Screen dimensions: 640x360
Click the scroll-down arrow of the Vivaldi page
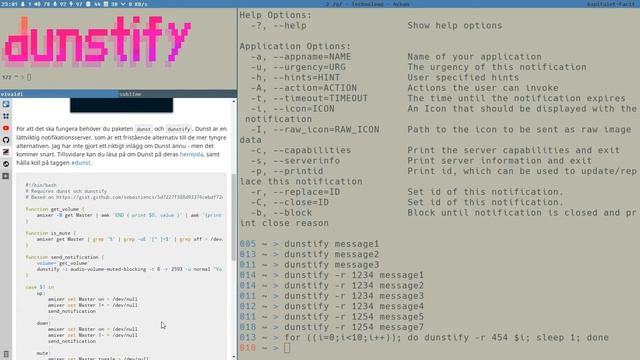tap(233, 357)
